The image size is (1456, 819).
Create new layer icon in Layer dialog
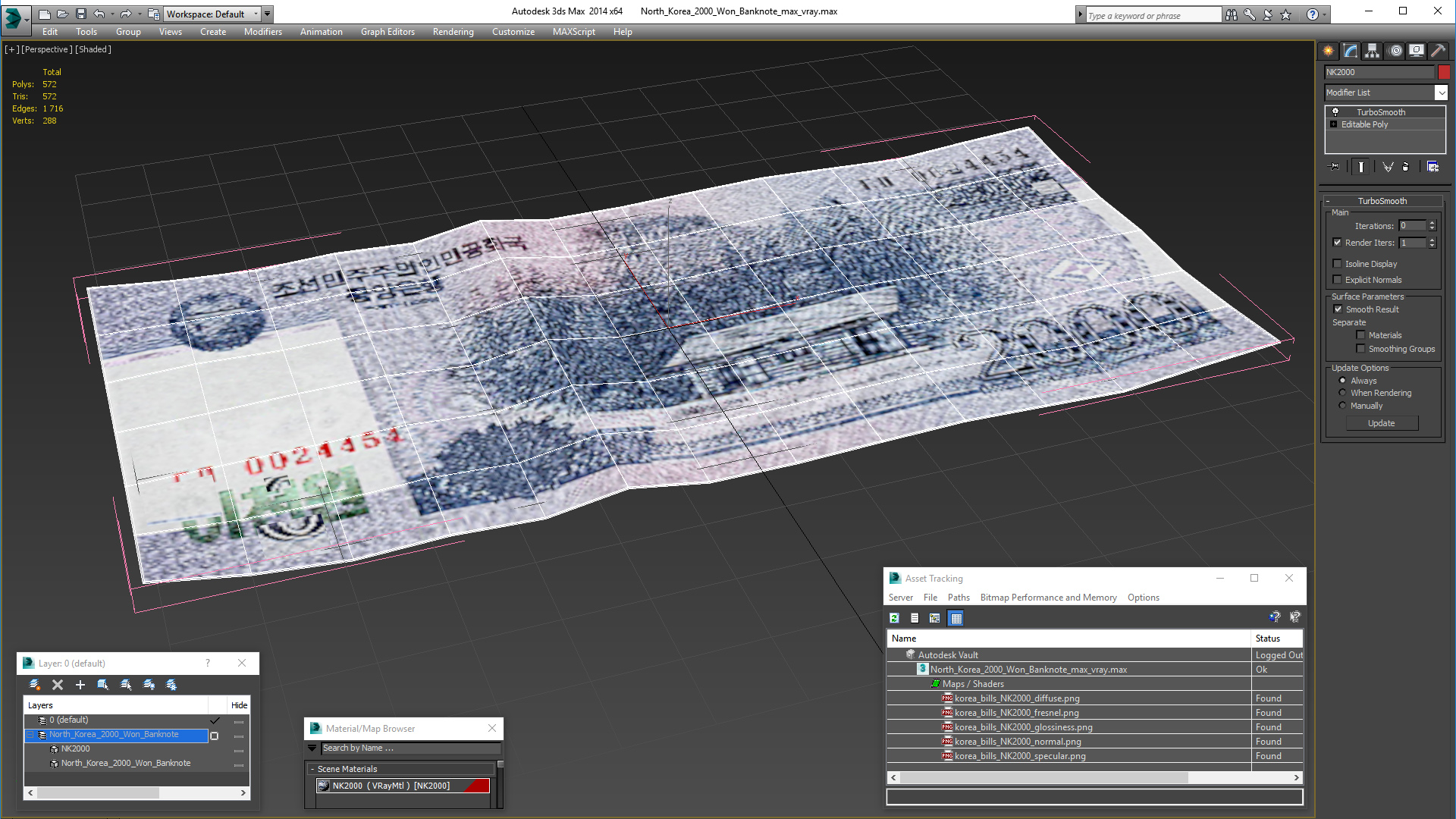click(x=34, y=685)
